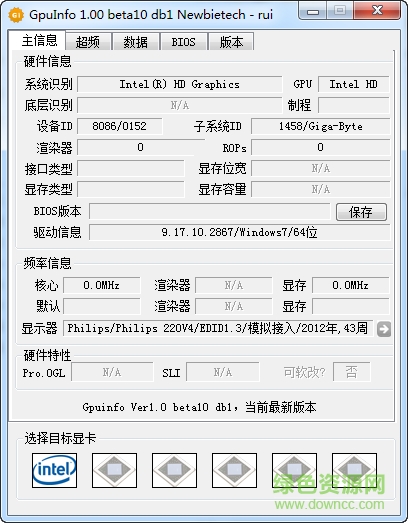The width and height of the screenshot is (408, 523).
Task: Click the subsystem ID field 1458/Giga-Byte
Action: [321, 126]
